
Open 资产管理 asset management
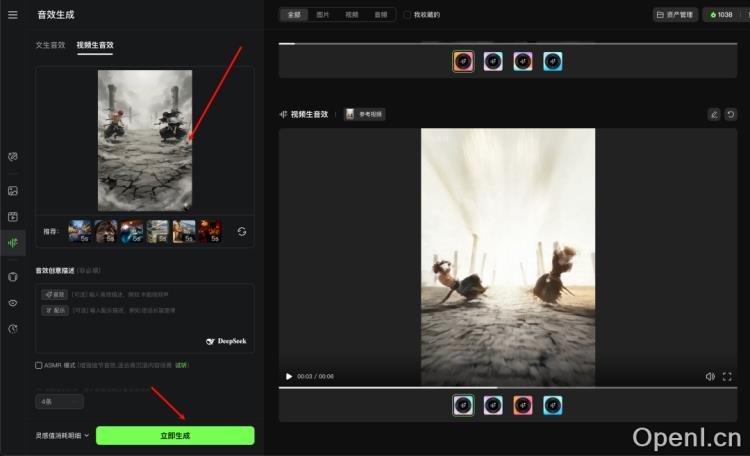(675, 15)
